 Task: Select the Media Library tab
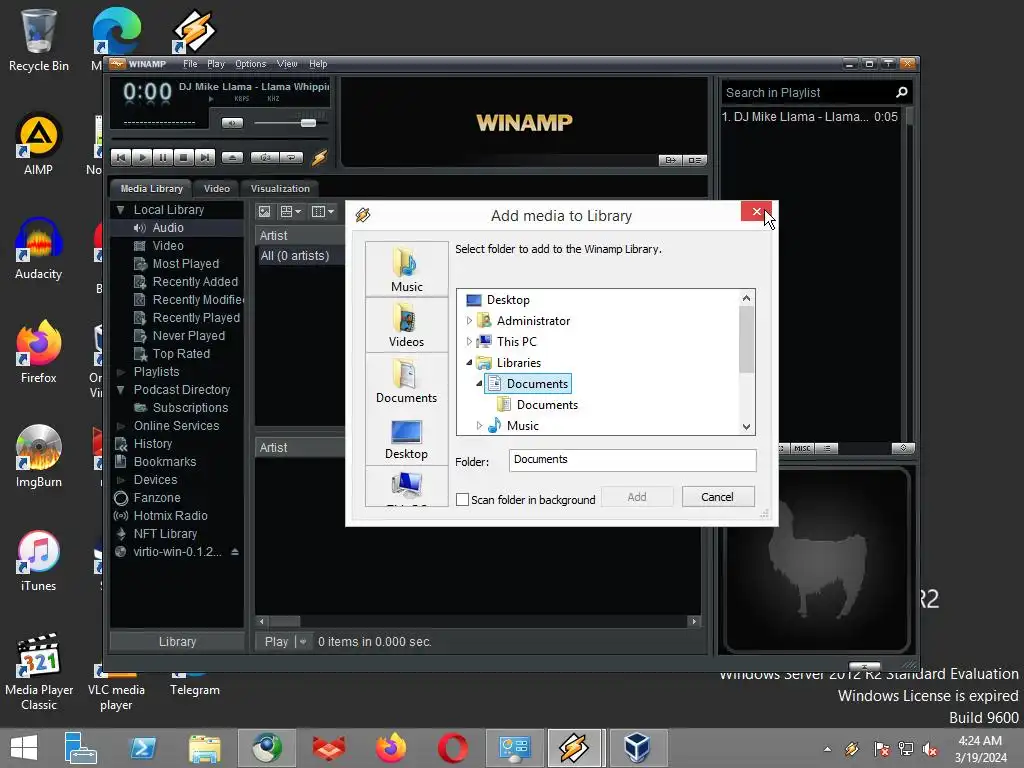[152, 189]
